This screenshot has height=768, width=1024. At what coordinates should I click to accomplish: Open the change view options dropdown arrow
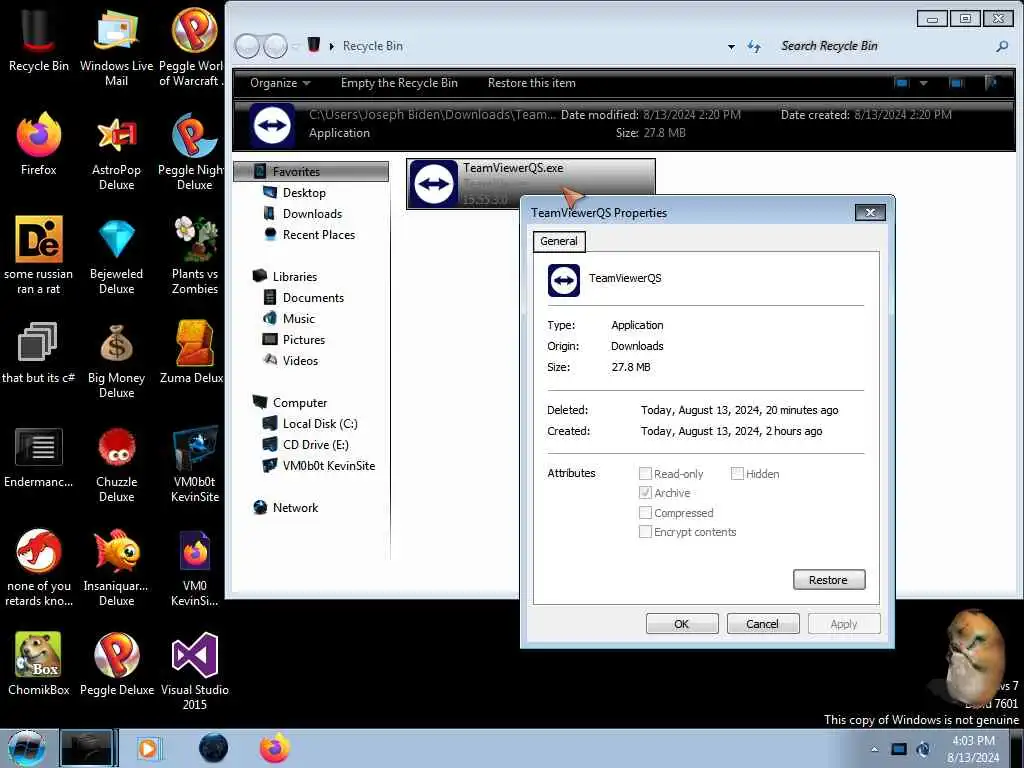[x=923, y=83]
